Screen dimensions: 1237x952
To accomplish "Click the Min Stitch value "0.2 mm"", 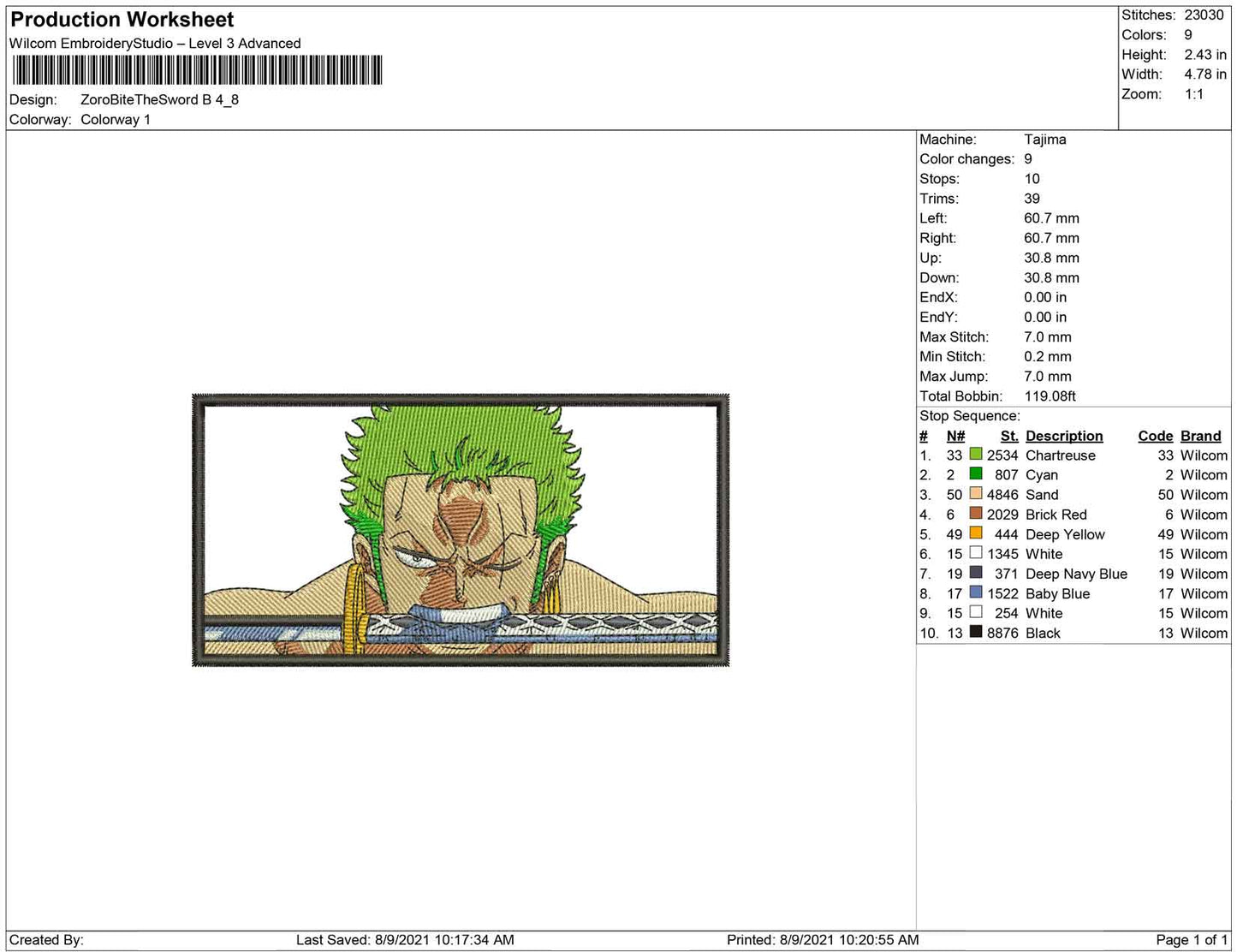I will coord(1048,357).
